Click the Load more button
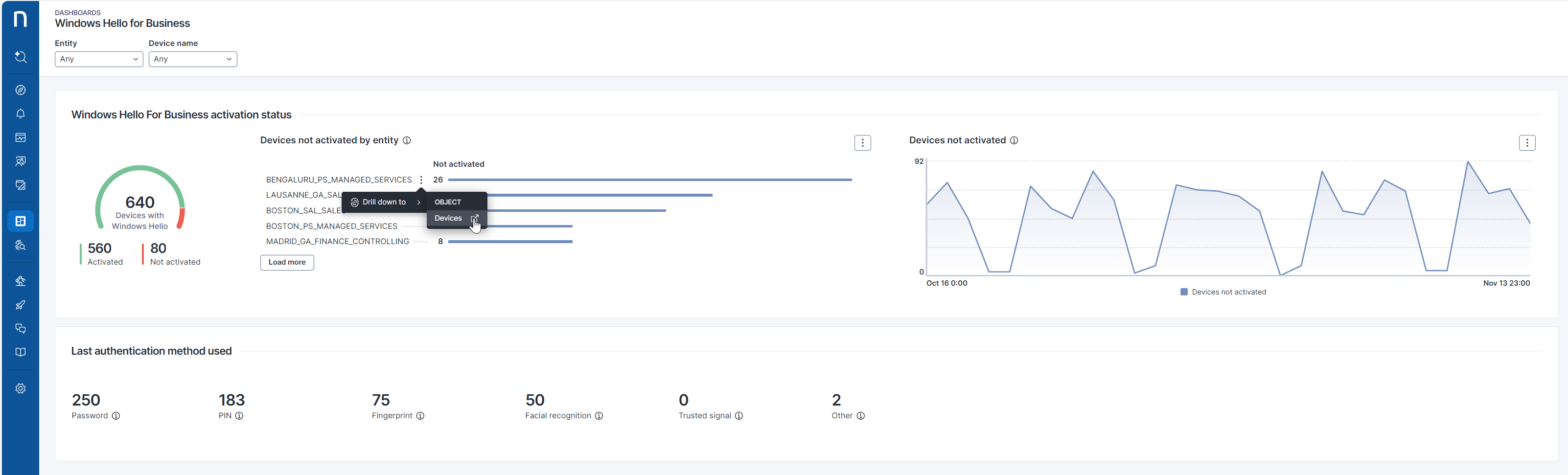This screenshot has width=1568, height=475. (x=287, y=263)
